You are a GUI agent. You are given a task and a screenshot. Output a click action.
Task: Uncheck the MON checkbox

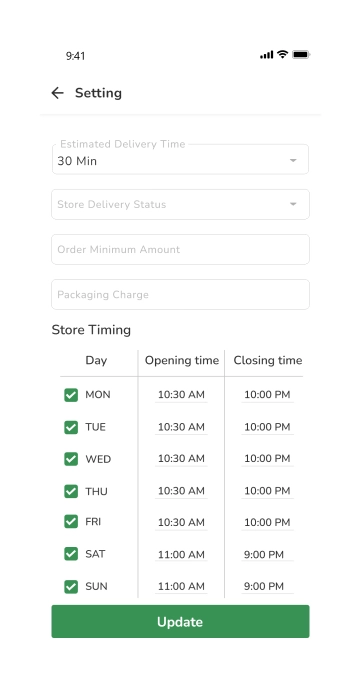[x=71, y=395]
